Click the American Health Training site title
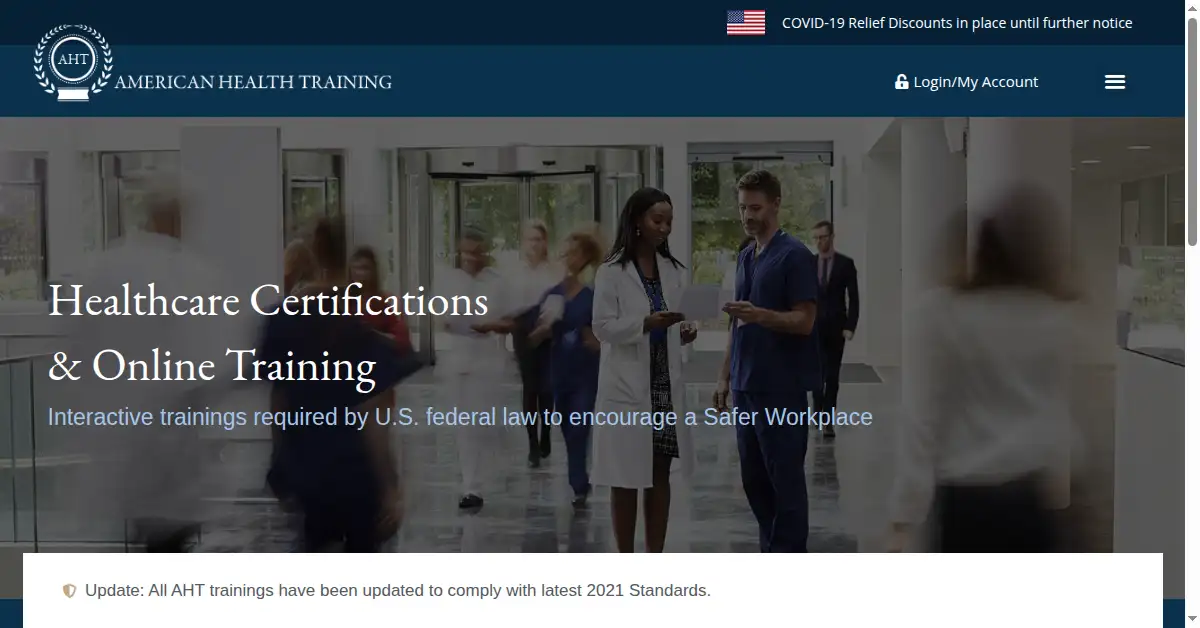 [x=253, y=82]
